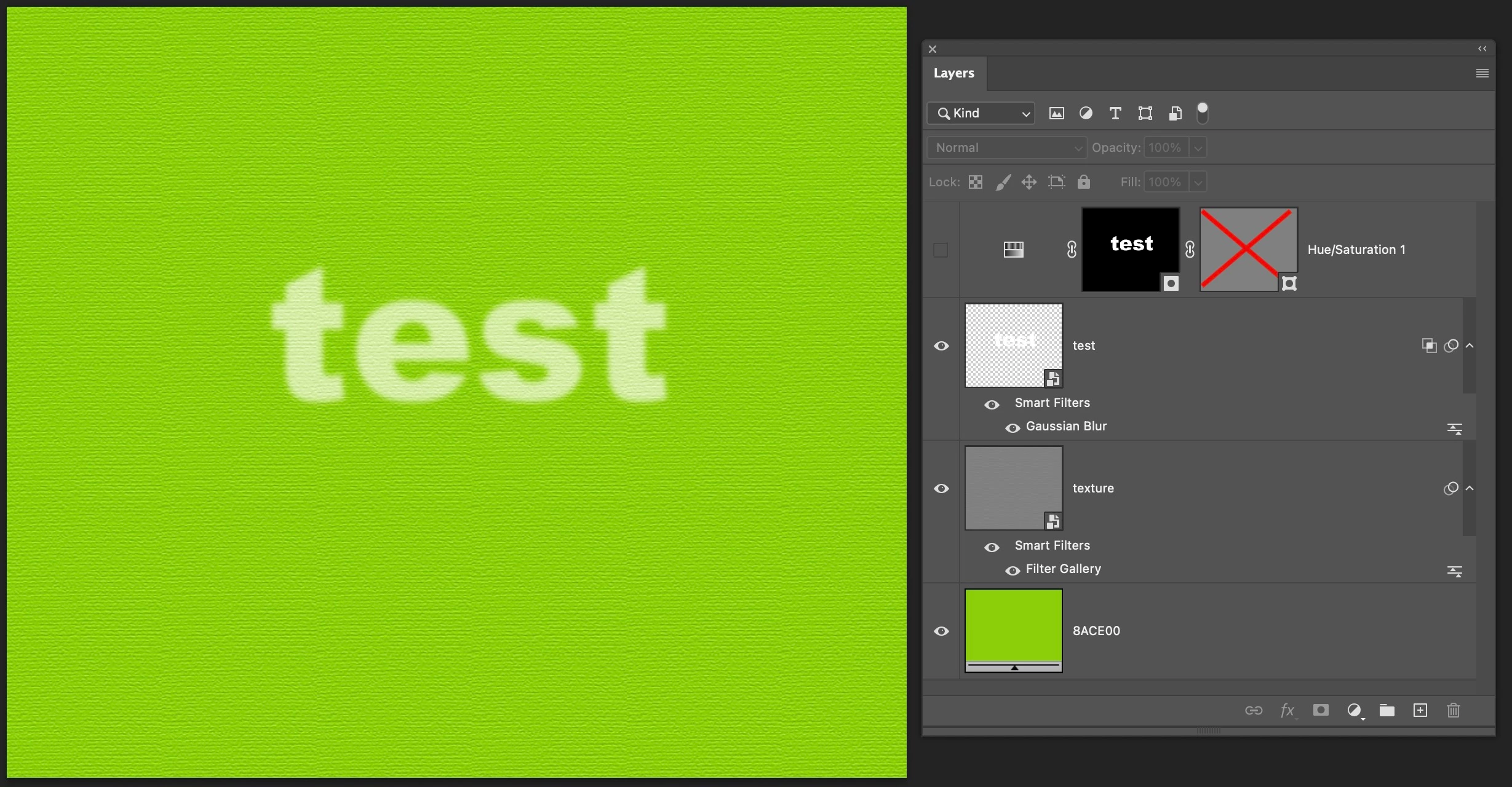Filter layers by pixel layer icon
1512x787 pixels.
click(1056, 113)
